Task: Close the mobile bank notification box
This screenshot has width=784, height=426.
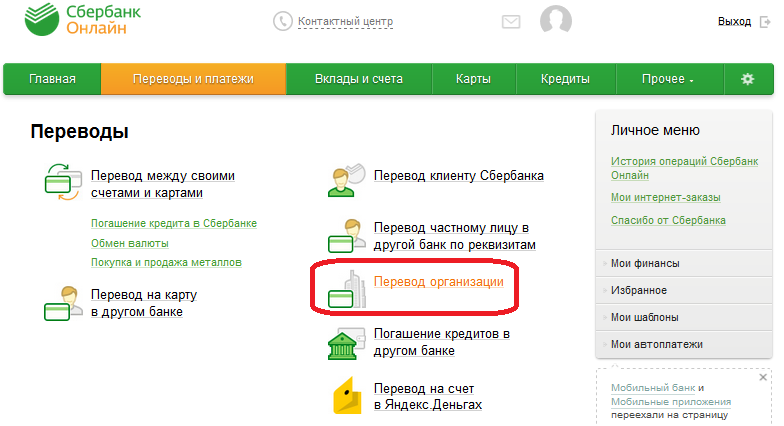Action: pos(763,378)
